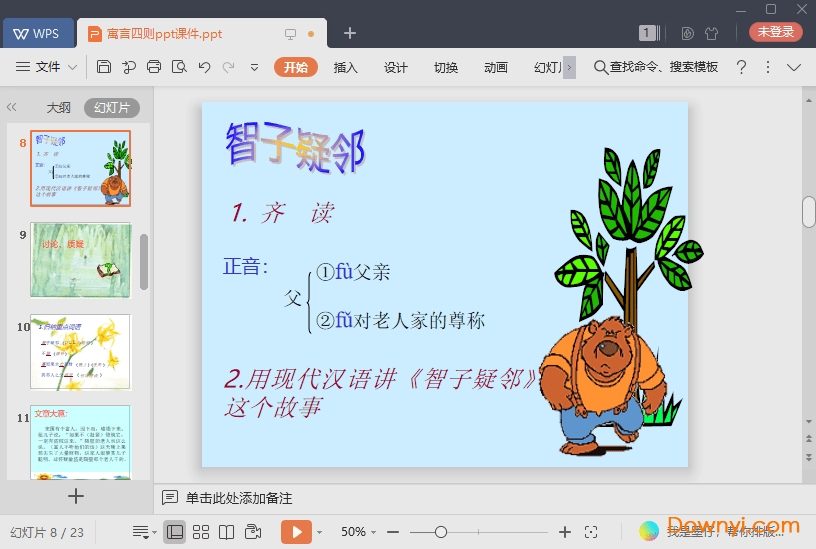Click the bear and tree clipart image
This screenshot has height=549, width=816.
[x=621, y=302]
